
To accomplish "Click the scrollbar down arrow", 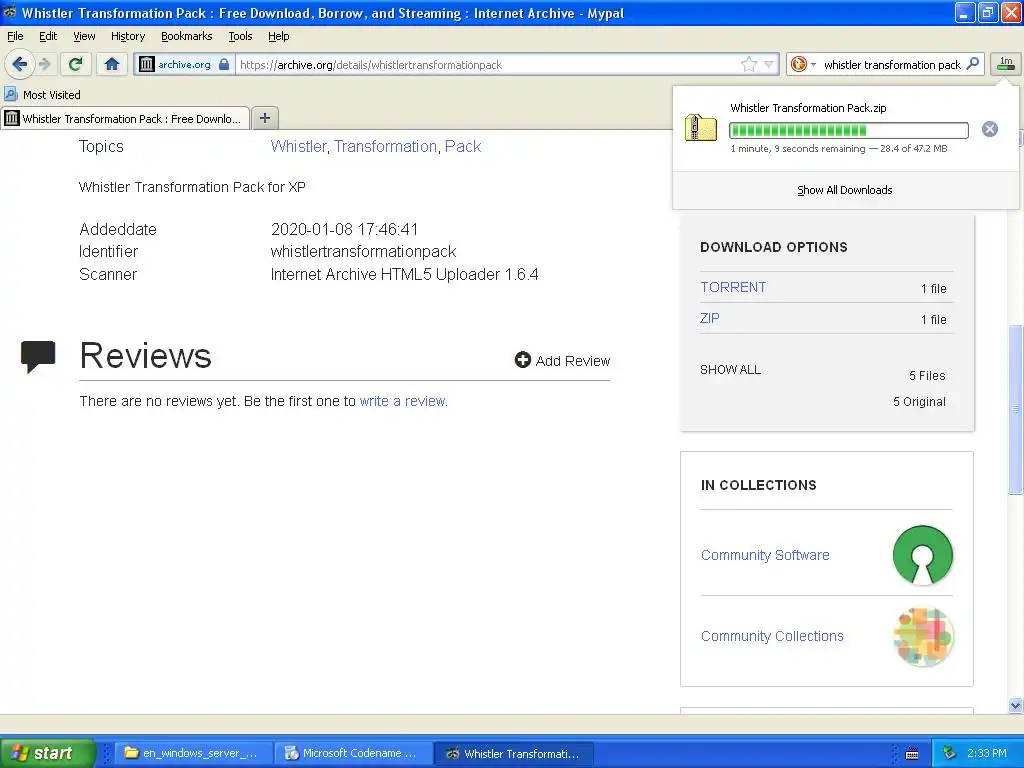I will pyautogui.click(x=1016, y=705).
